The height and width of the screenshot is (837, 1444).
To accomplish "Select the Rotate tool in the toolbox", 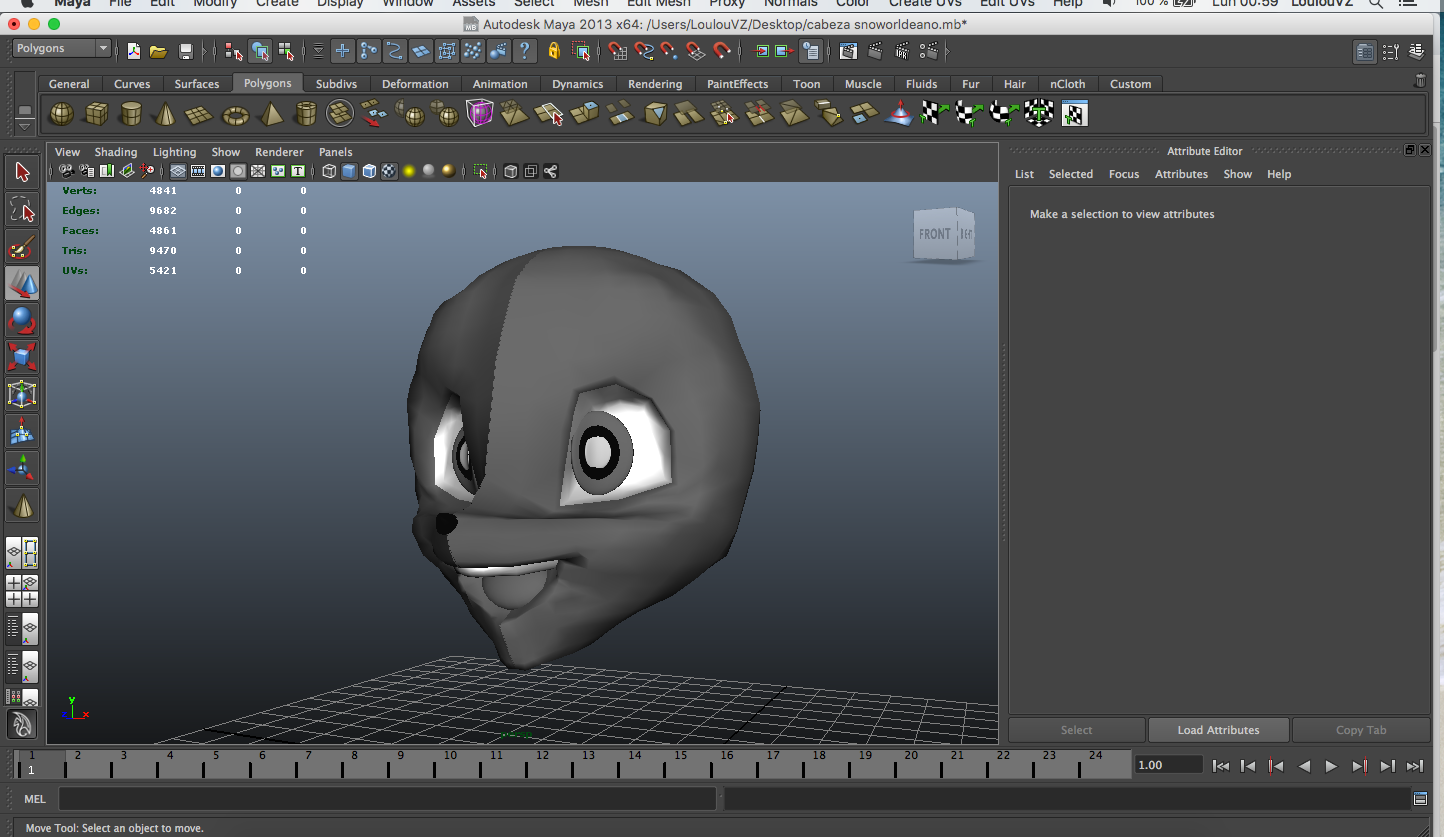I will click(x=22, y=321).
